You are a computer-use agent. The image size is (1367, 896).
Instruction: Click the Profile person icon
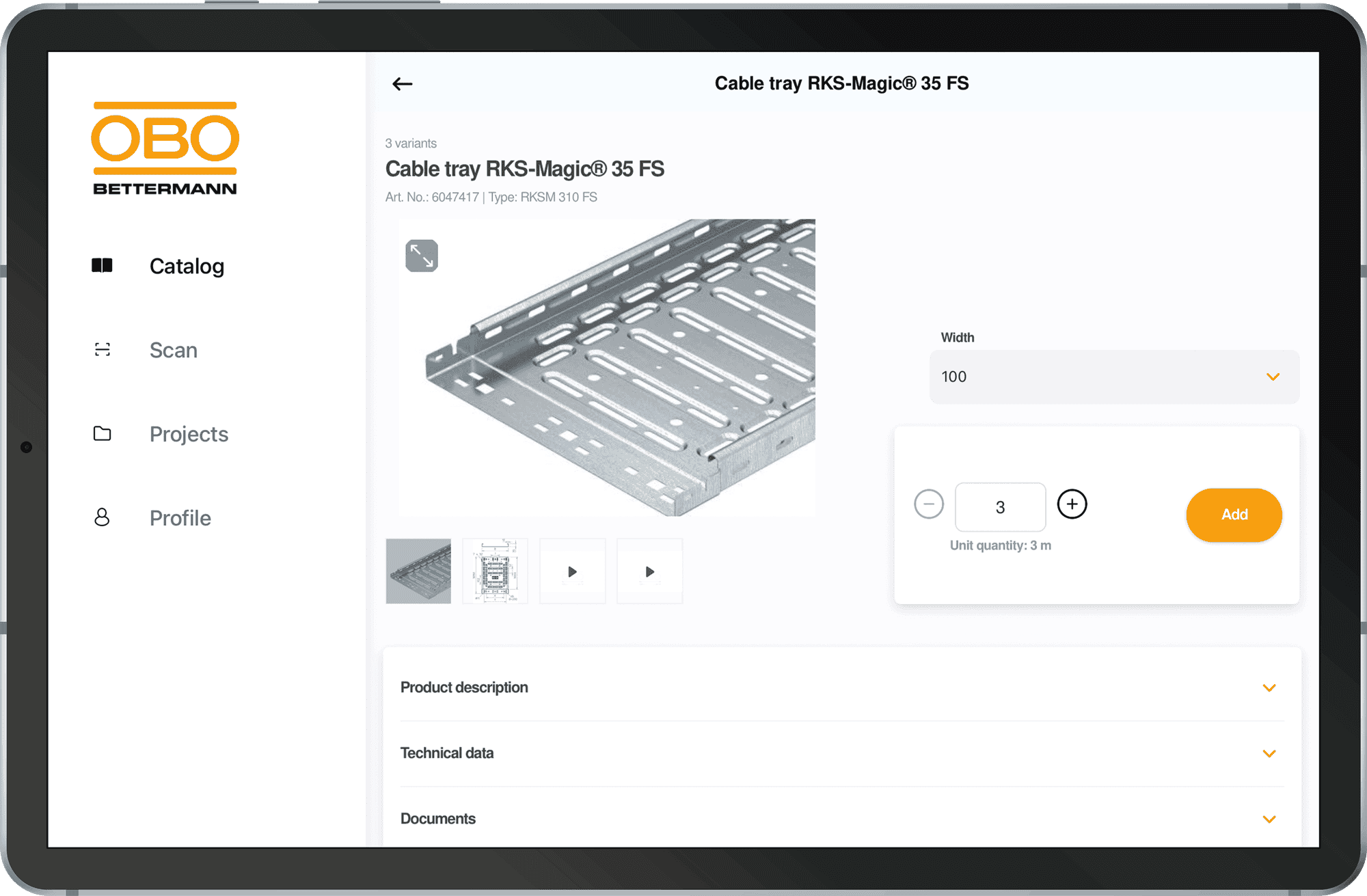pyautogui.click(x=102, y=517)
